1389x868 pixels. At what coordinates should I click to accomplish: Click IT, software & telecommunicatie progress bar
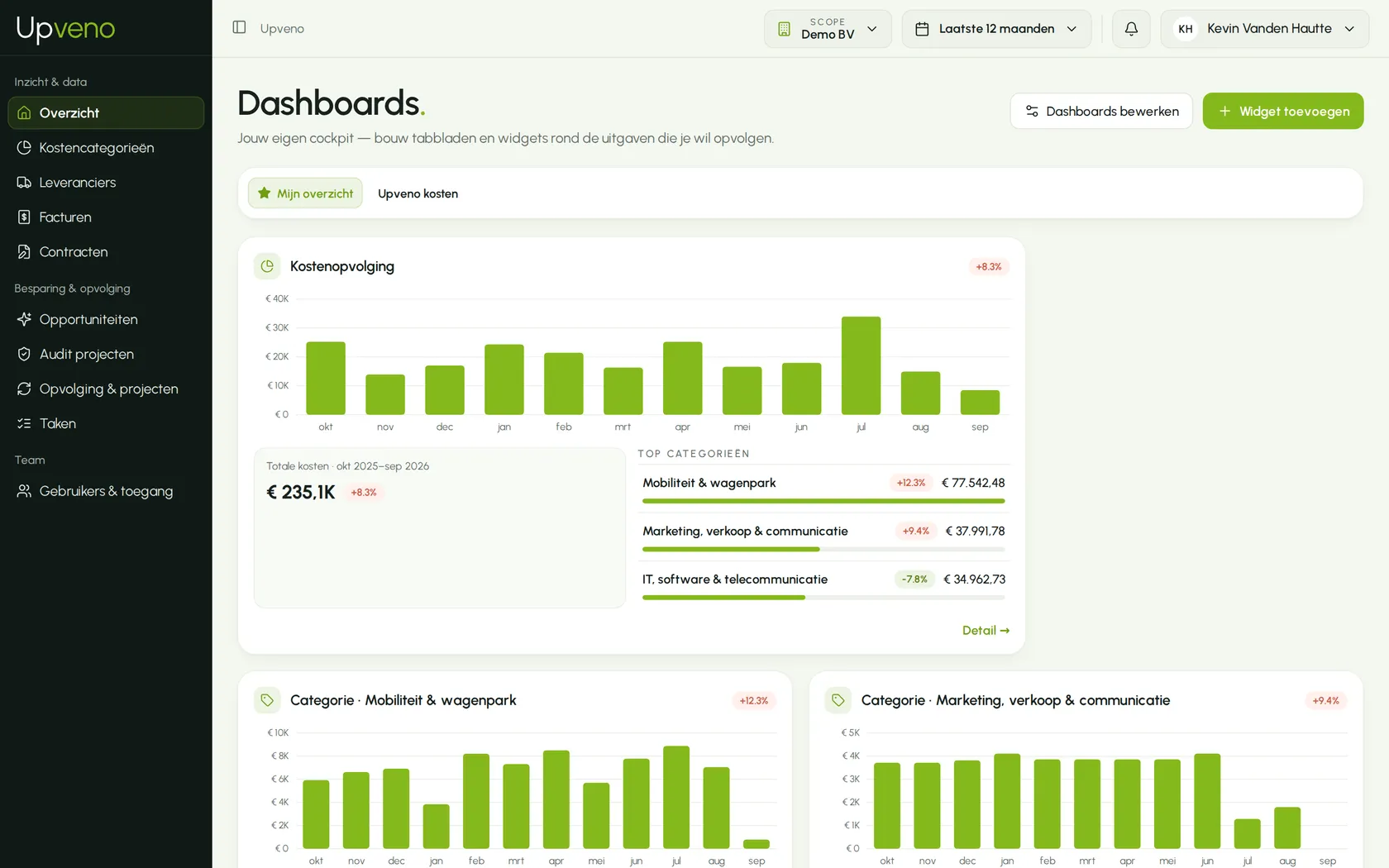click(x=823, y=598)
